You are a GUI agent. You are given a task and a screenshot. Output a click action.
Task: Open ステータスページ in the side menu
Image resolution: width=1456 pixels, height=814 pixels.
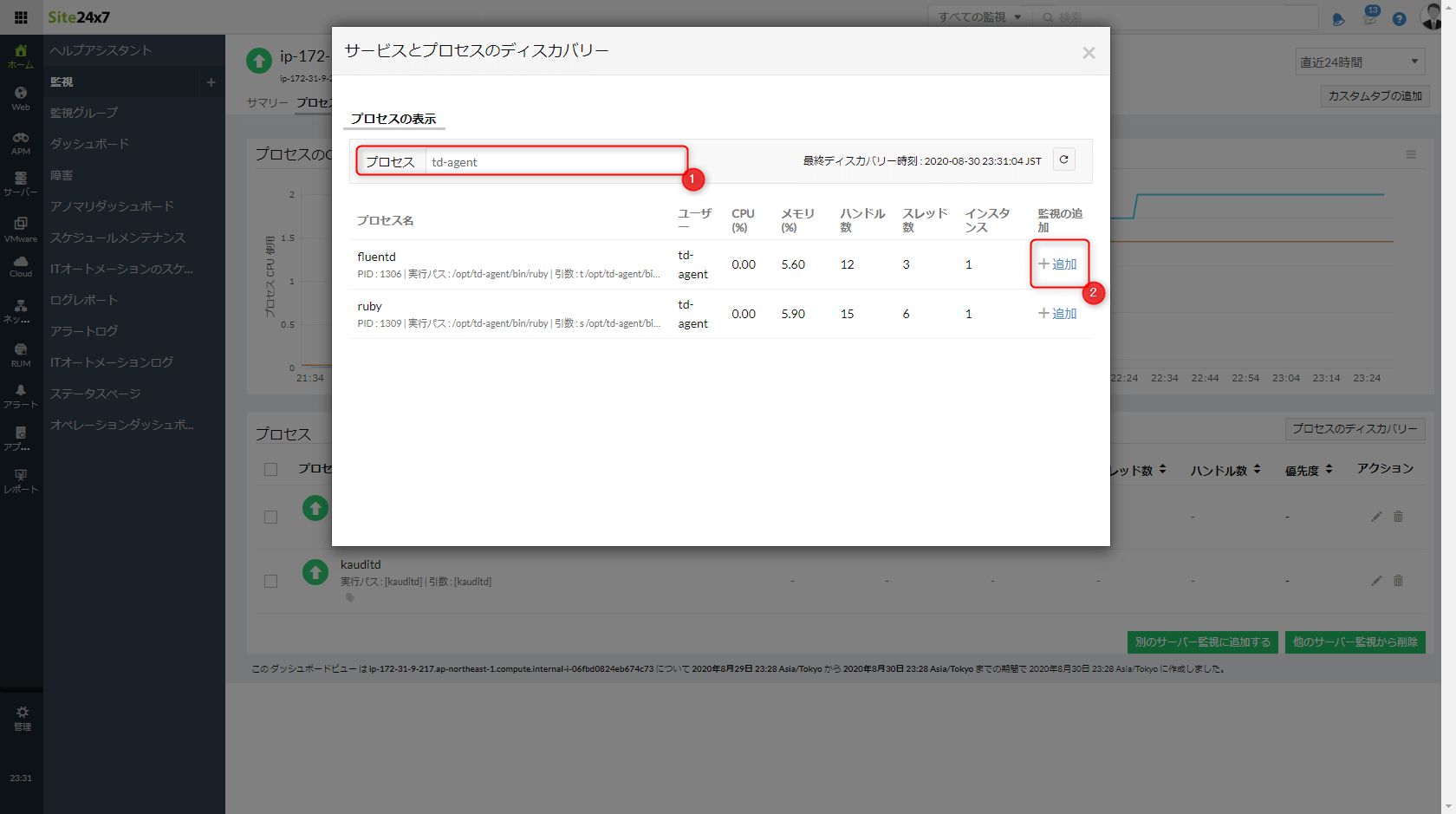pos(94,394)
